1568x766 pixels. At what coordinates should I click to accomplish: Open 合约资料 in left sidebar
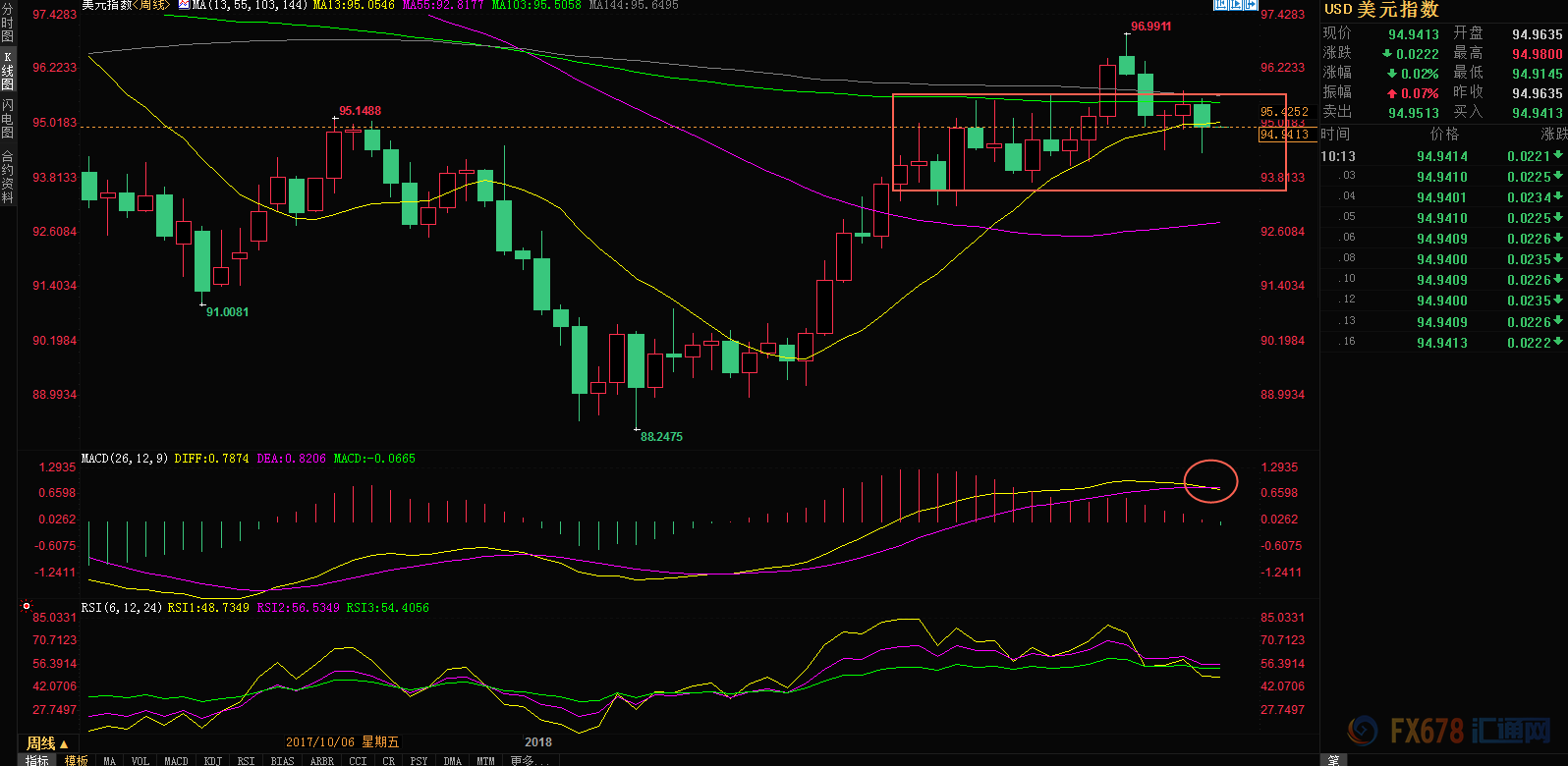tap(8, 177)
